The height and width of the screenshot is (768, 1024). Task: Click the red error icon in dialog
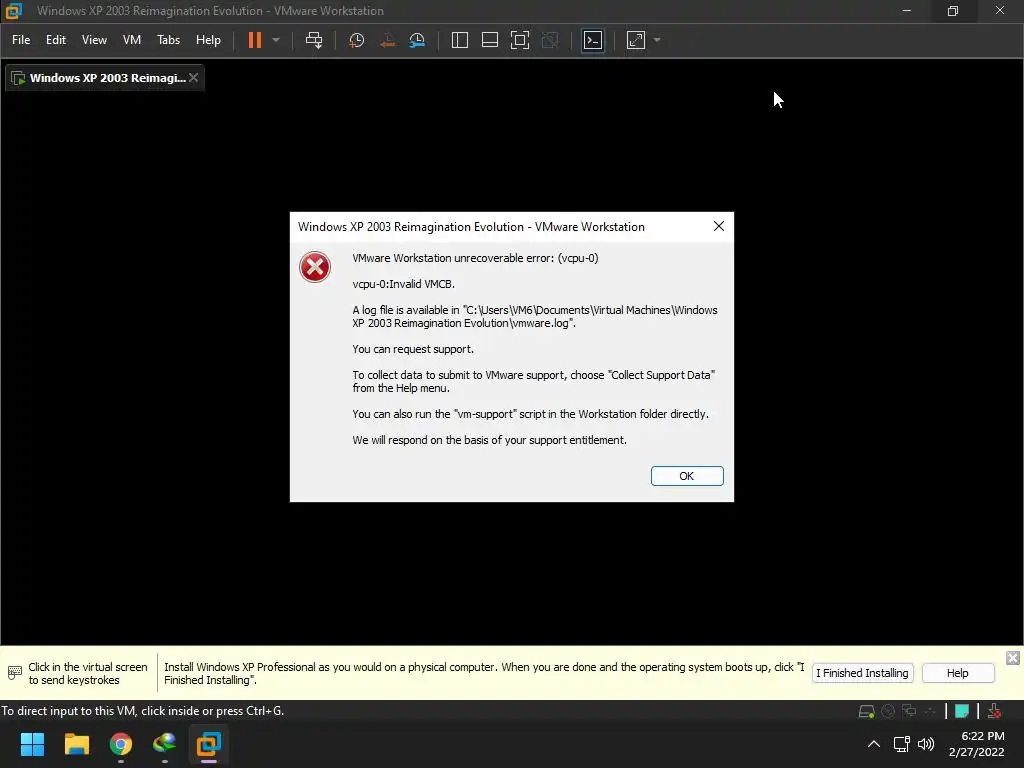[x=315, y=267]
